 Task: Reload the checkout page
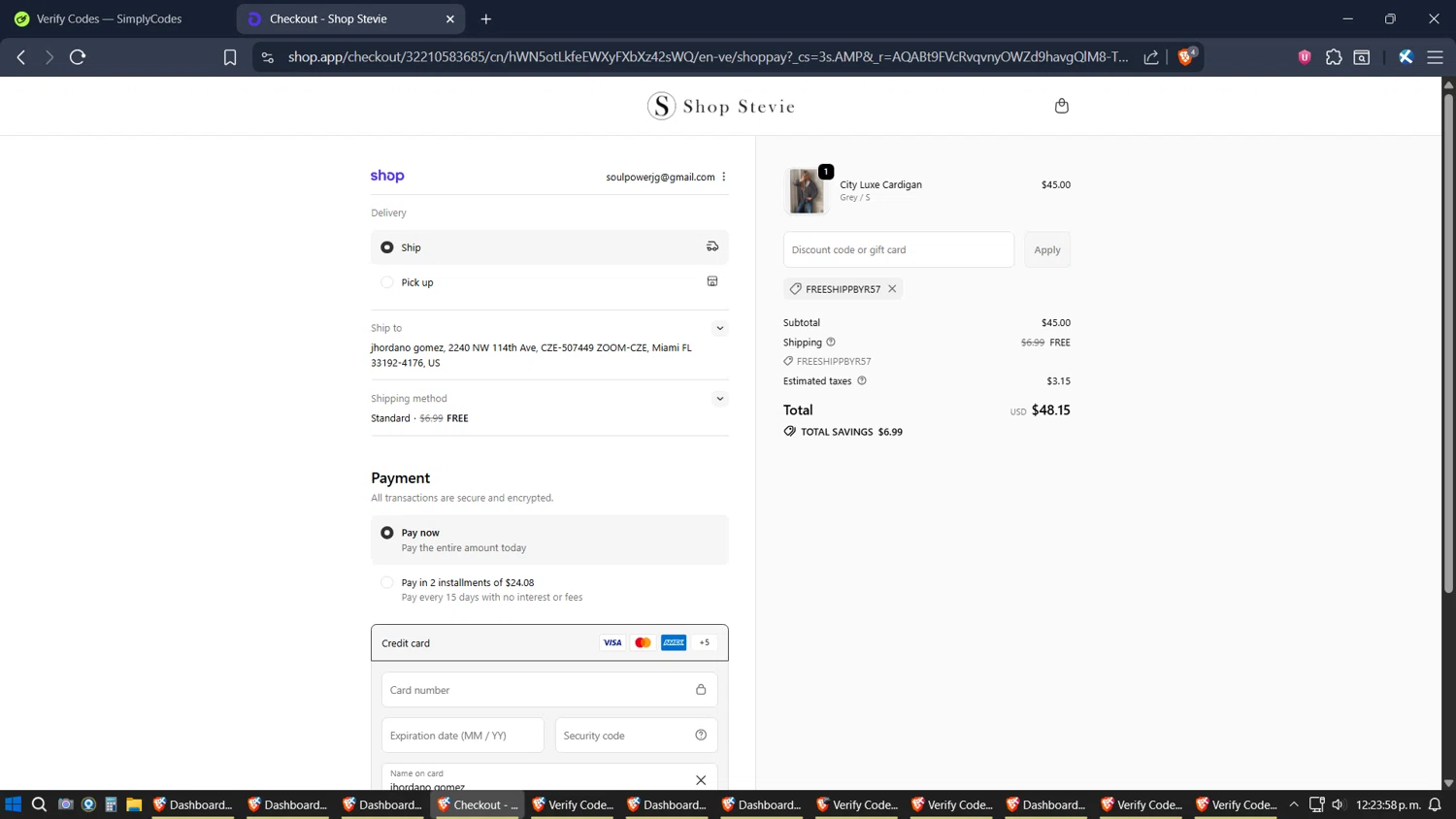point(78,57)
